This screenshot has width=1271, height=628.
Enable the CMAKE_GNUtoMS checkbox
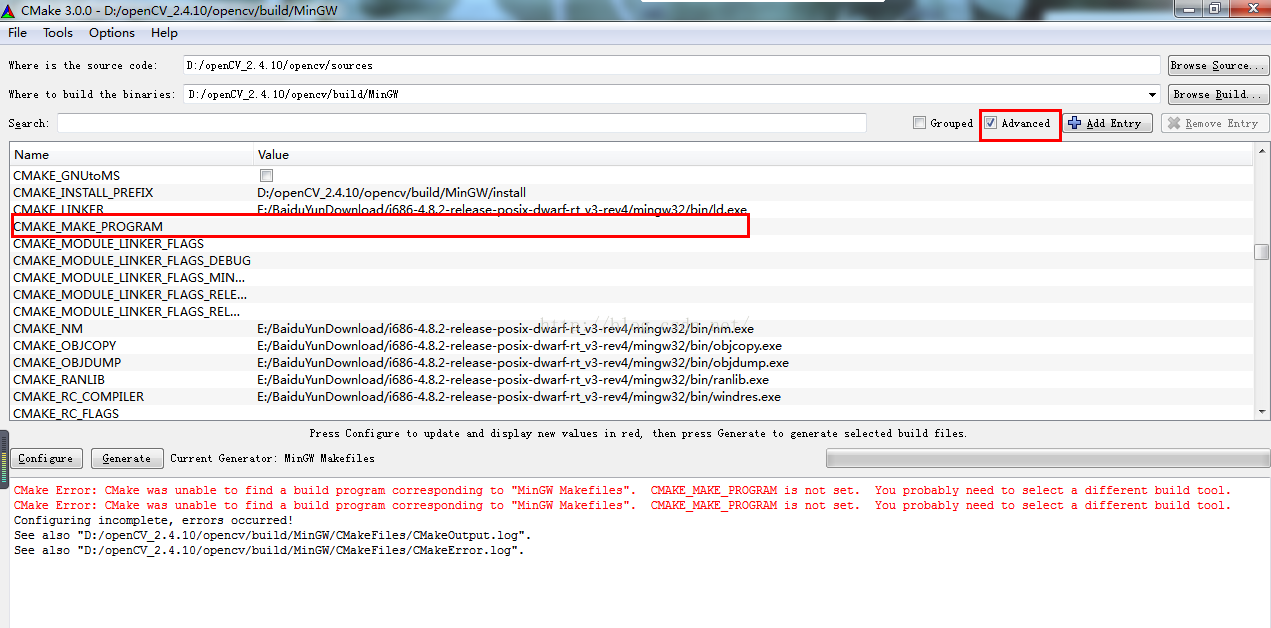point(266,176)
